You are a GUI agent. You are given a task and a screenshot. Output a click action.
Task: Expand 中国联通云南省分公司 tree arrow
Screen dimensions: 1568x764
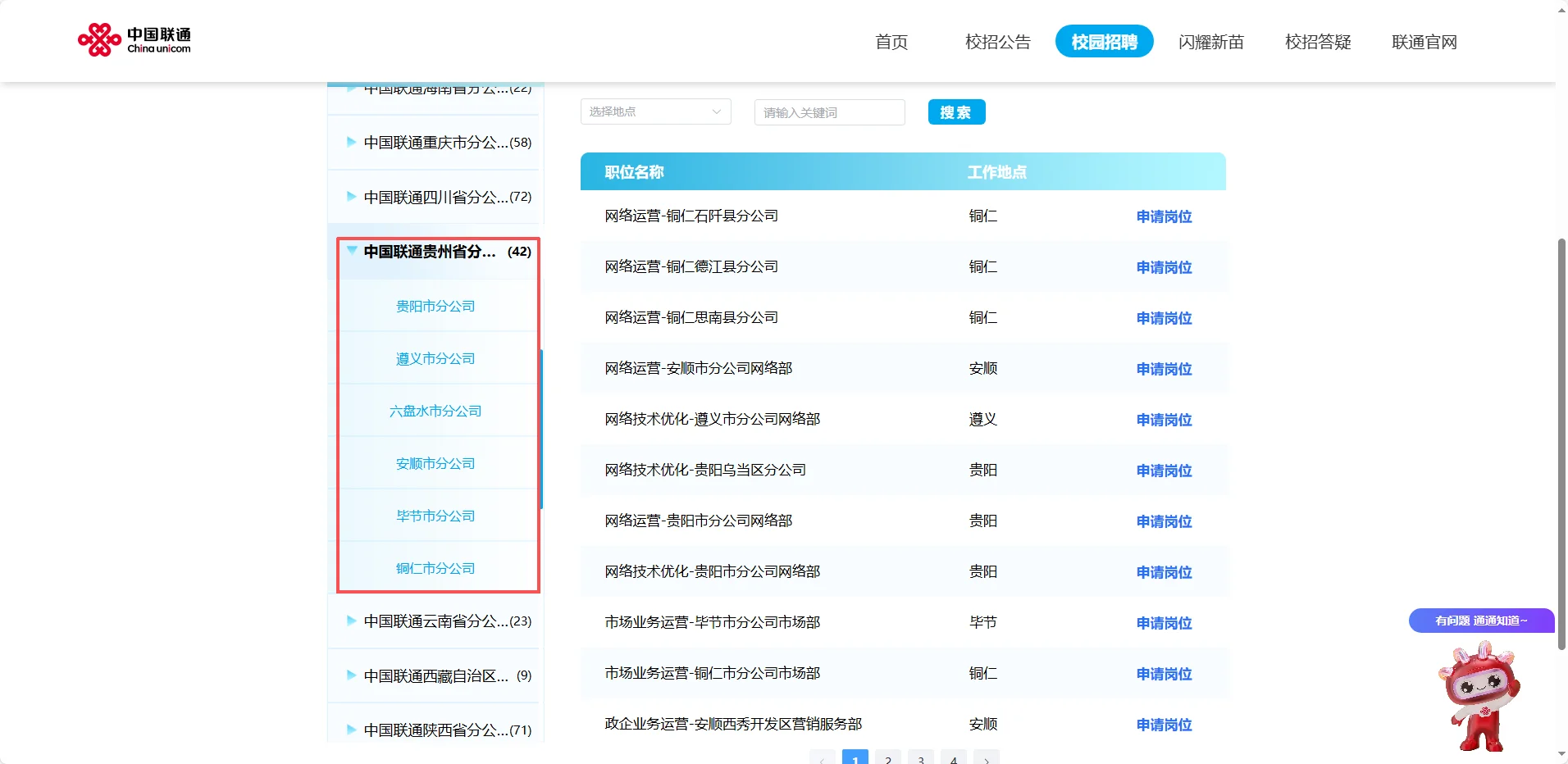[351, 621]
